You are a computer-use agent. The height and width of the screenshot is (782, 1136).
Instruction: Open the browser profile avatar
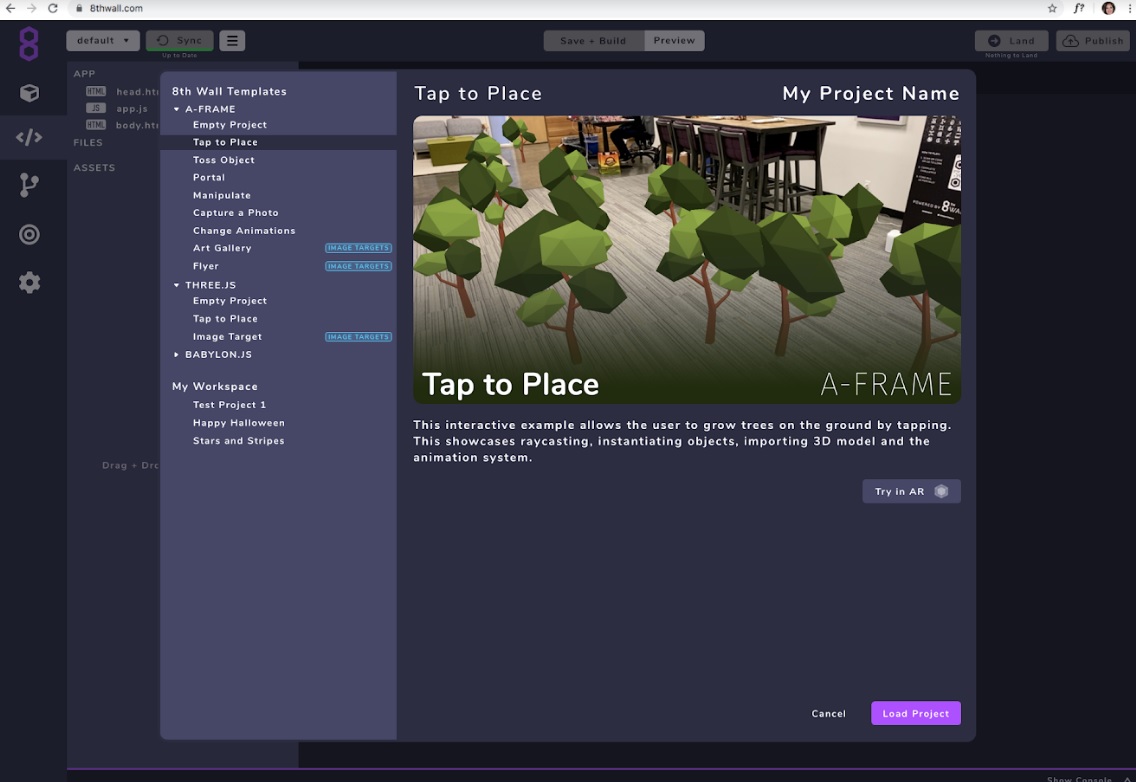(x=1108, y=8)
